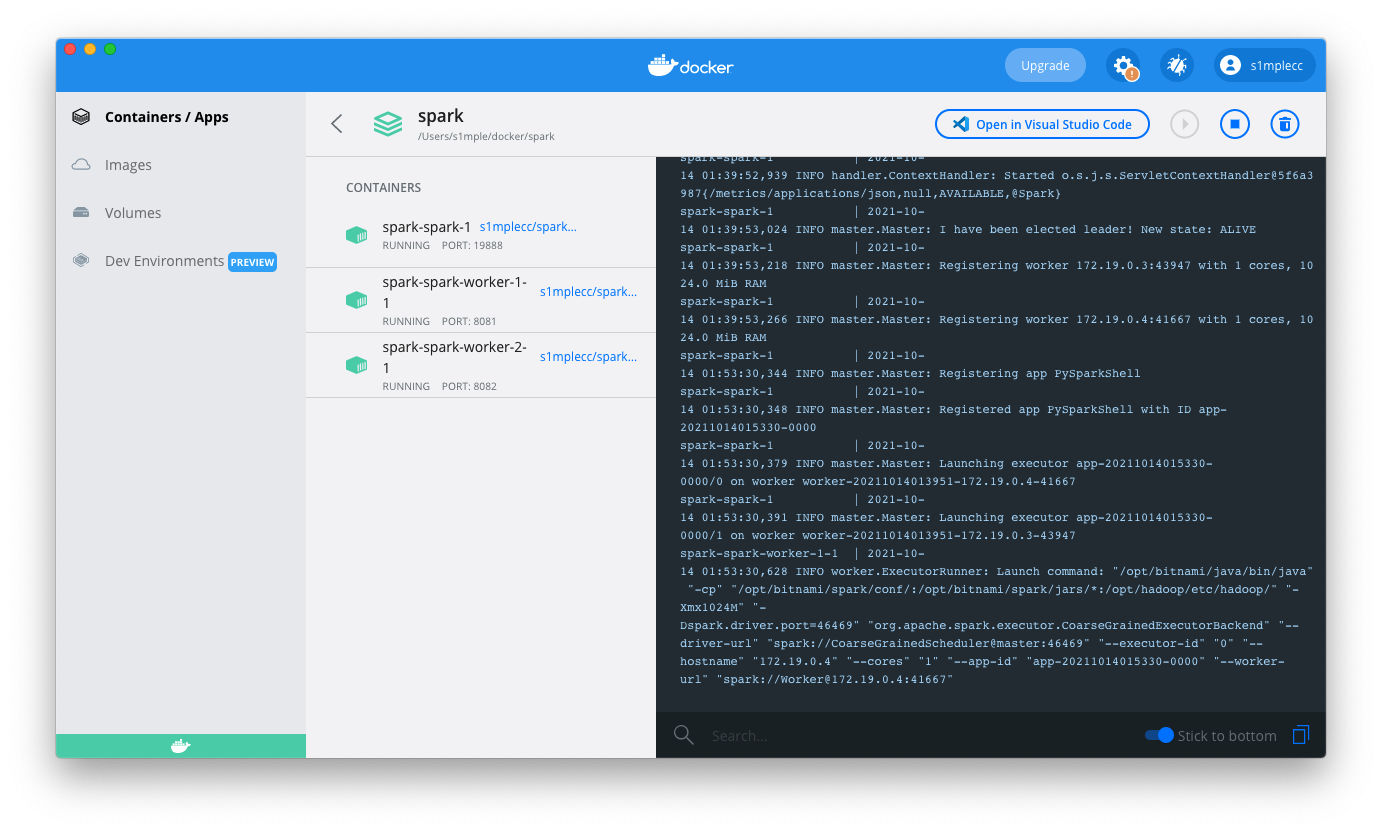
Task: Disable Stick to bottom
Action: [1157, 734]
